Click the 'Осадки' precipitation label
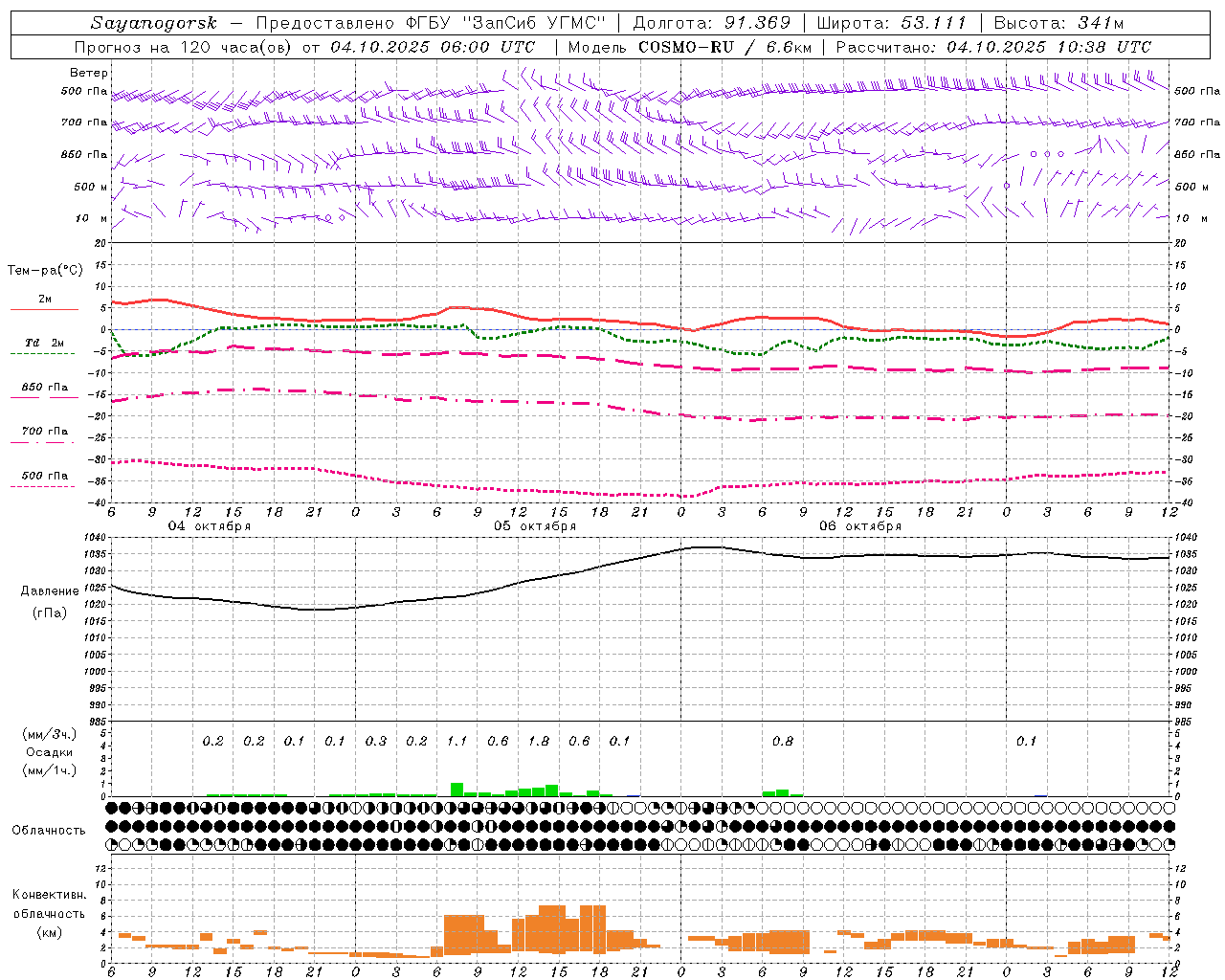This screenshot has width=1225, height=980. (50, 752)
